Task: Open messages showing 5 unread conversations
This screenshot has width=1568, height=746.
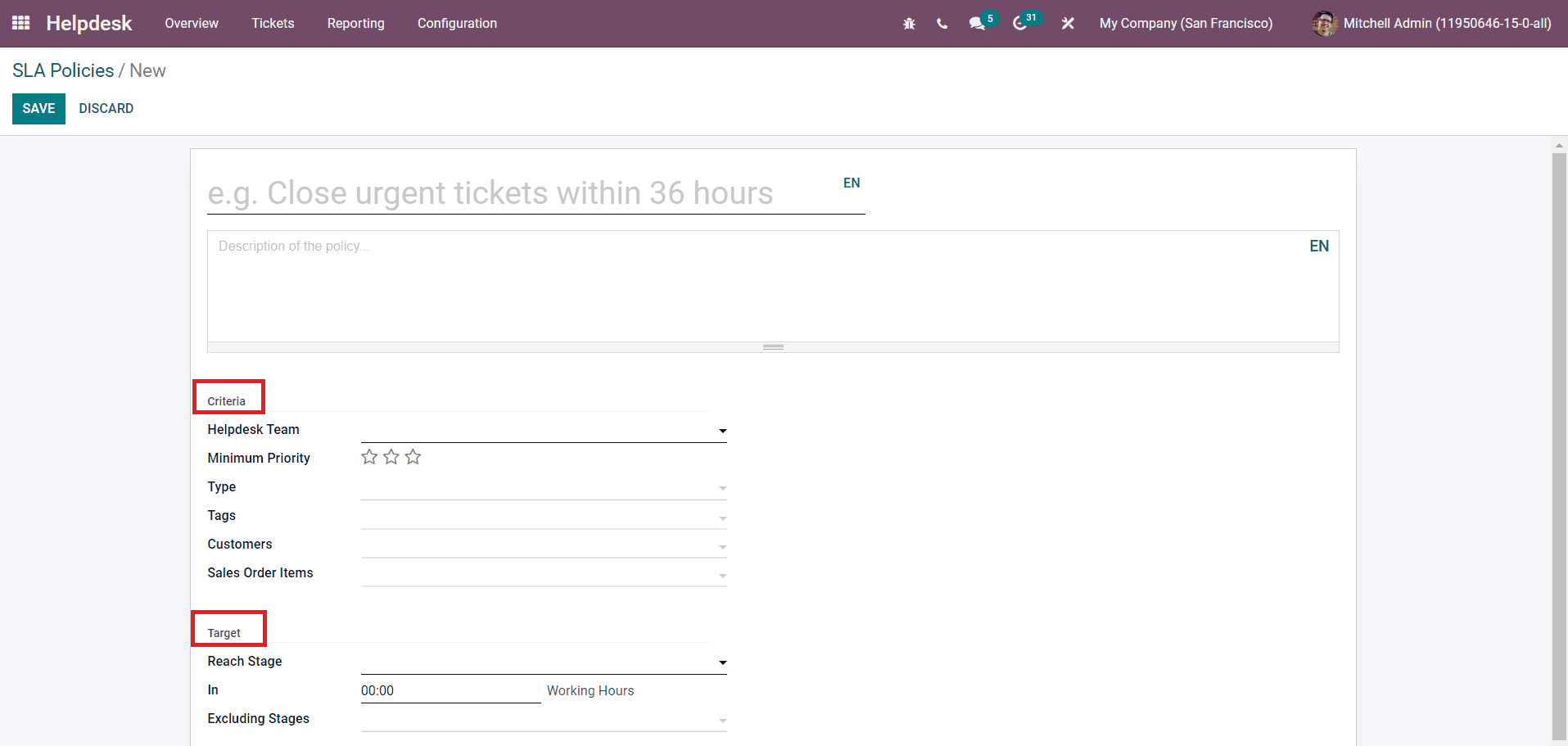Action: [x=977, y=23]
